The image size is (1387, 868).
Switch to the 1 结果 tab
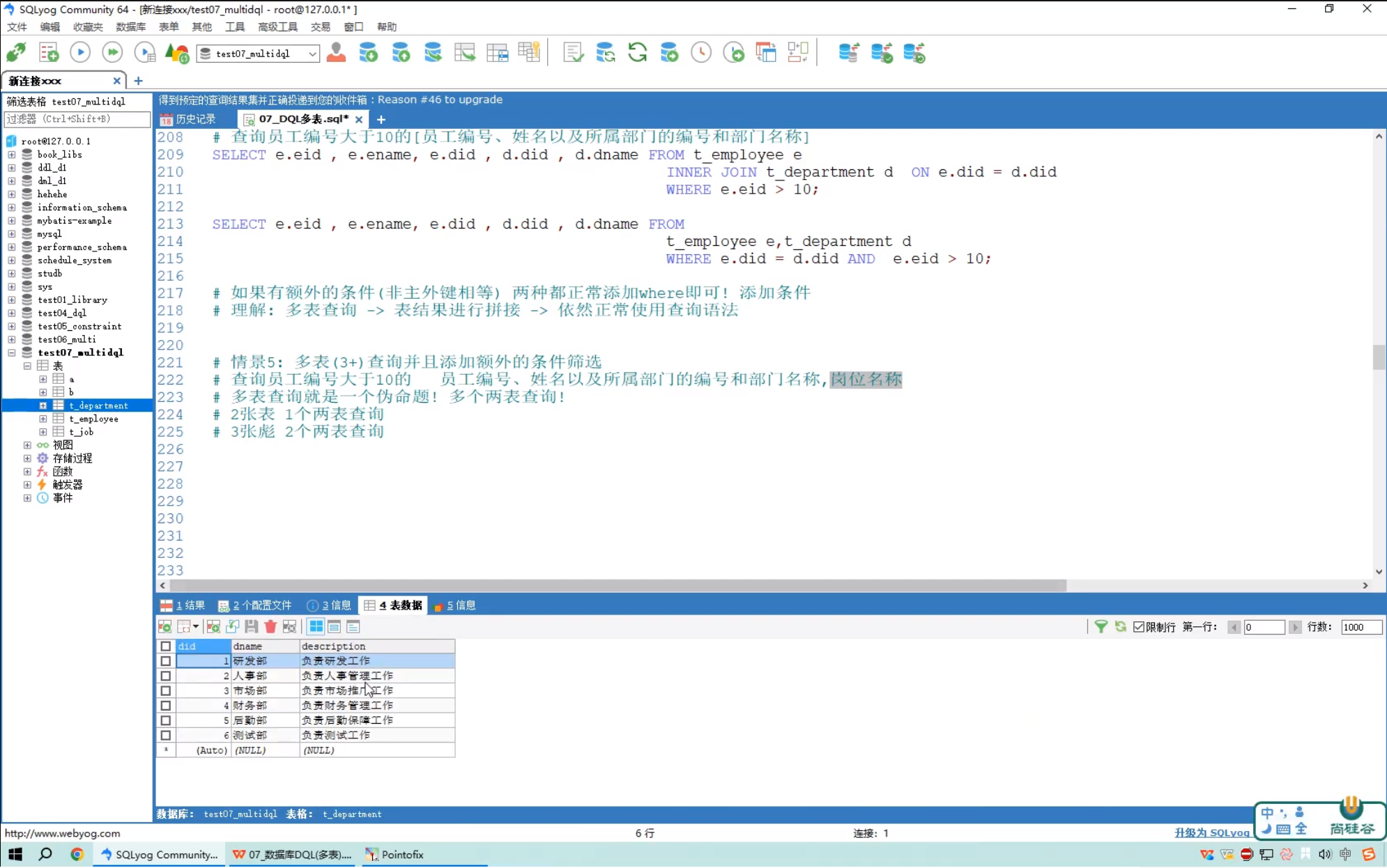tap(183, 606)
